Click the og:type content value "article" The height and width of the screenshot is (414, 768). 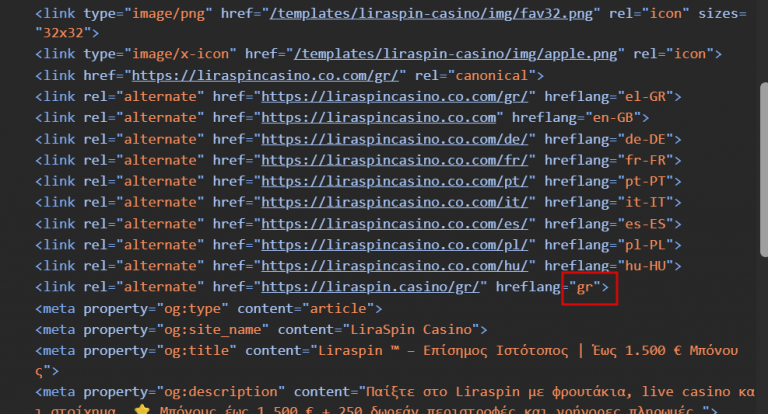pos(338,309)
